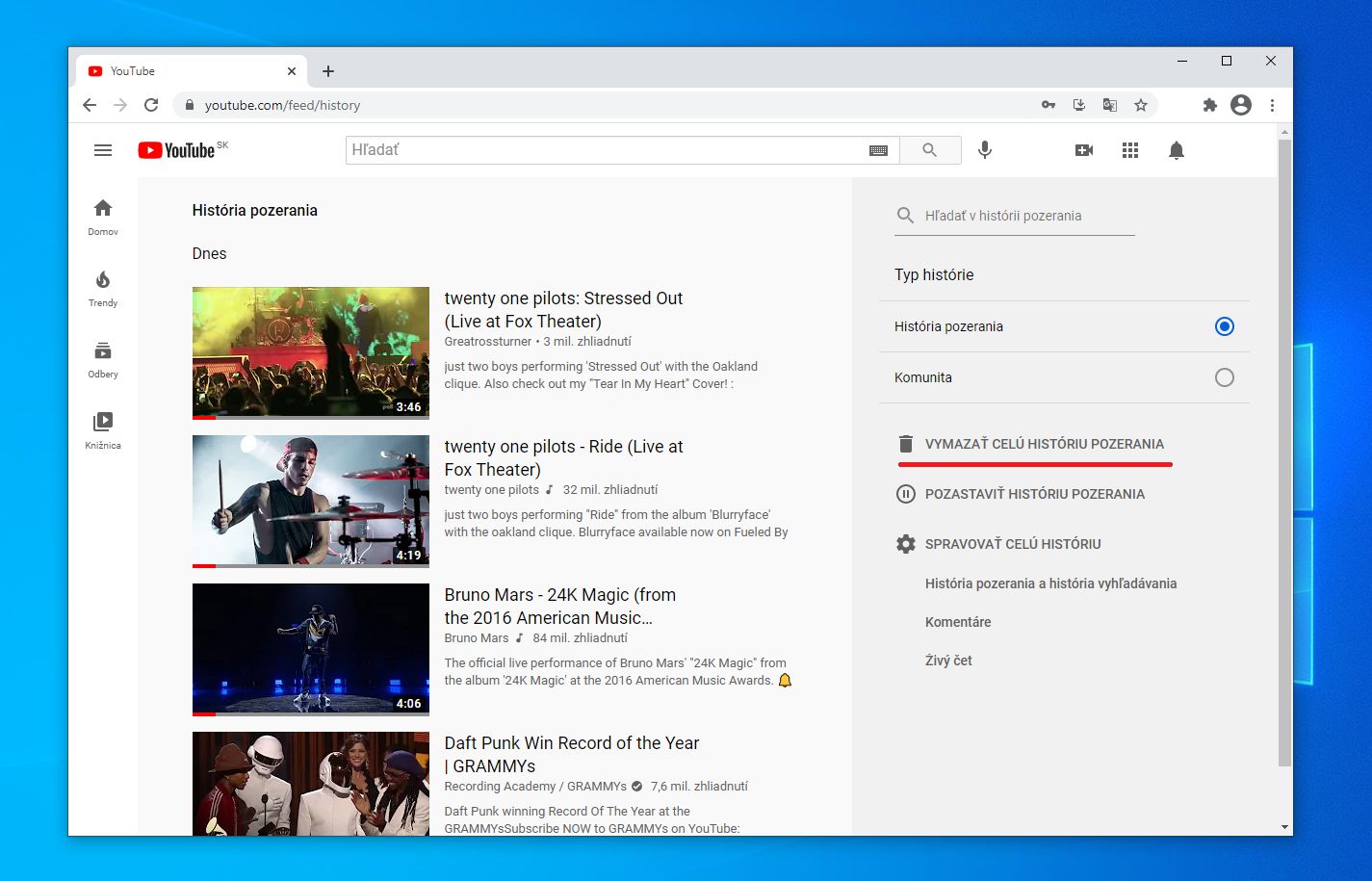Open the notifications bell

[1177, 150]
